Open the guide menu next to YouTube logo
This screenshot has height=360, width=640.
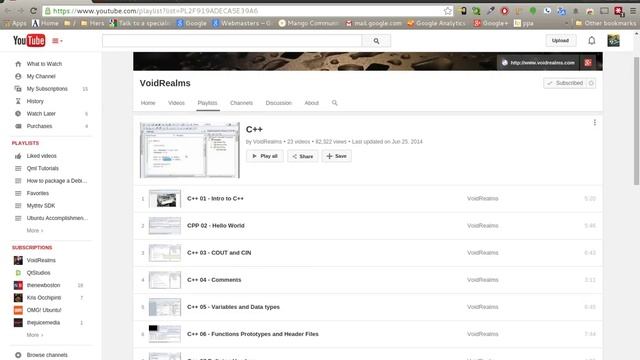[57, 41]
